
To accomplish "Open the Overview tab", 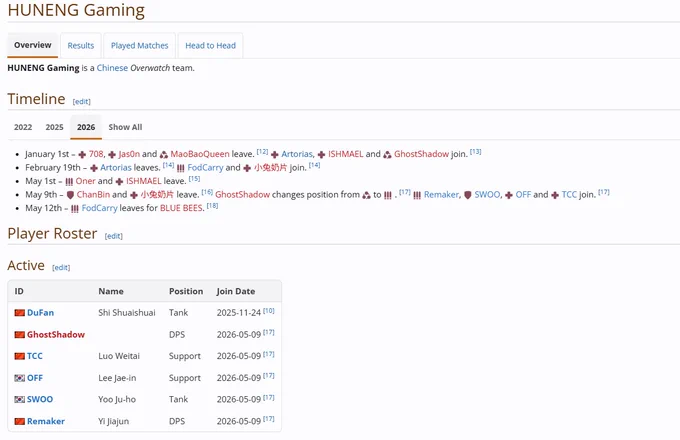I will click(33, 45).
